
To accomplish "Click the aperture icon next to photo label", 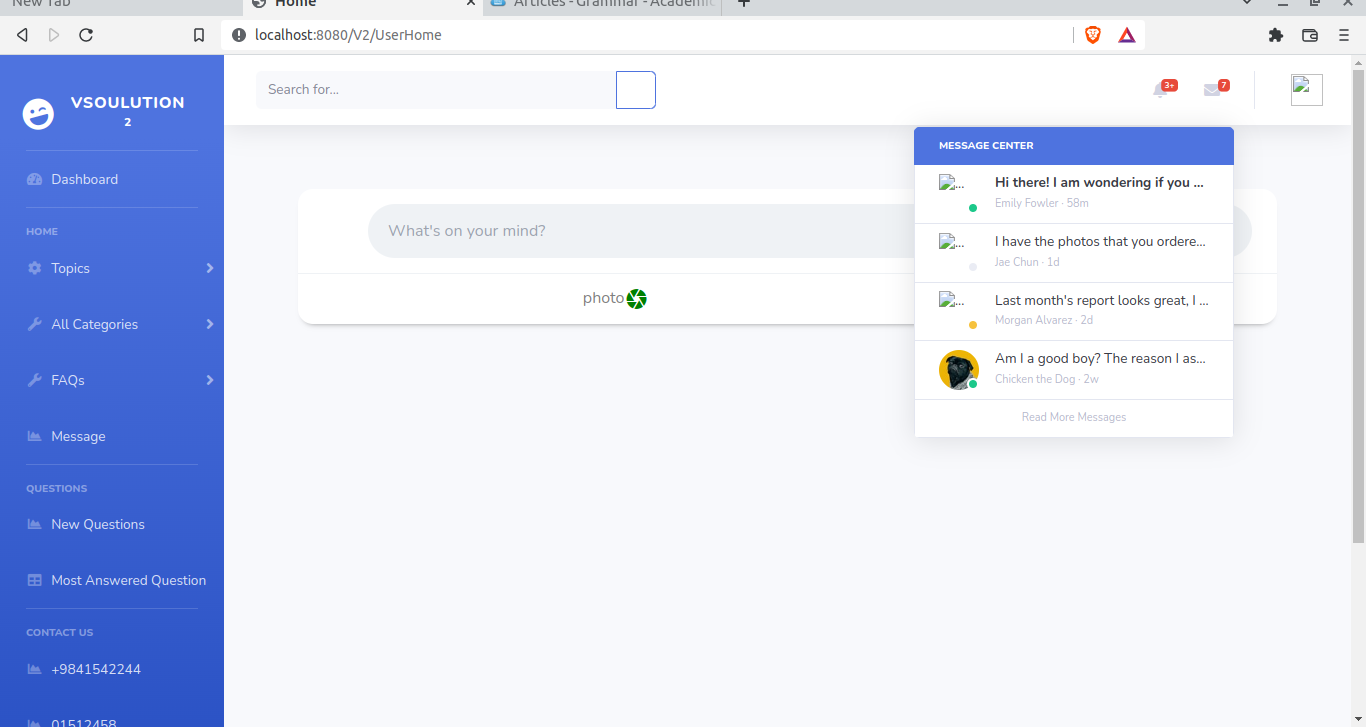I will [638, 298].
